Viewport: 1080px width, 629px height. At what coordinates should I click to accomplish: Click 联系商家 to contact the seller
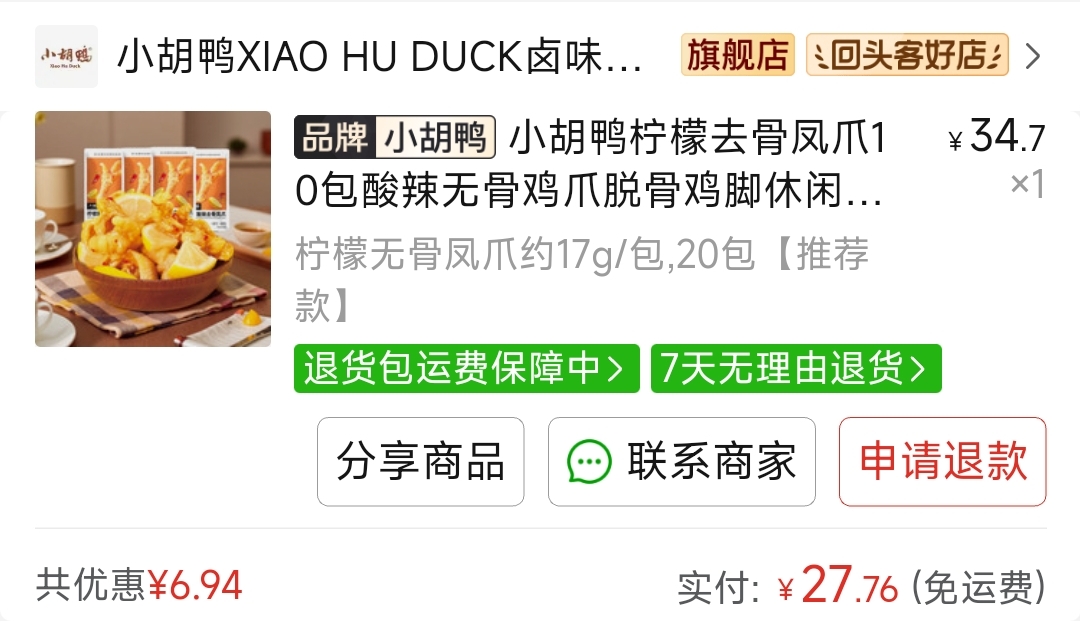click(x=682, y=462)
